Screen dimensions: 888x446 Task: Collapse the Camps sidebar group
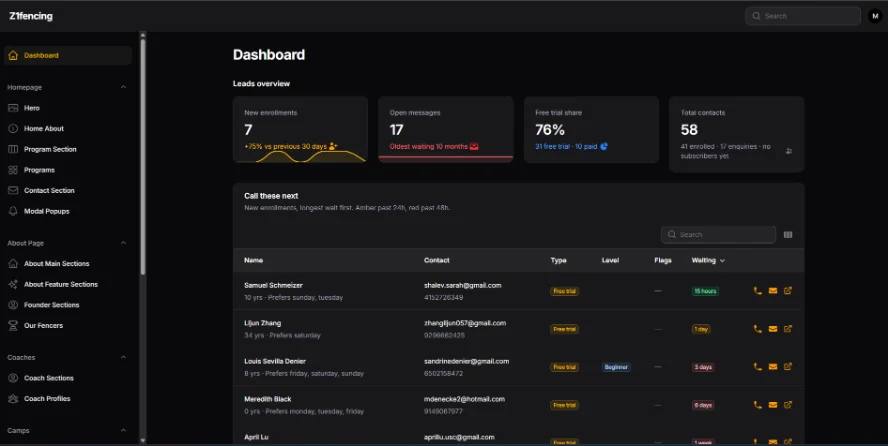(x=123, y=430)
